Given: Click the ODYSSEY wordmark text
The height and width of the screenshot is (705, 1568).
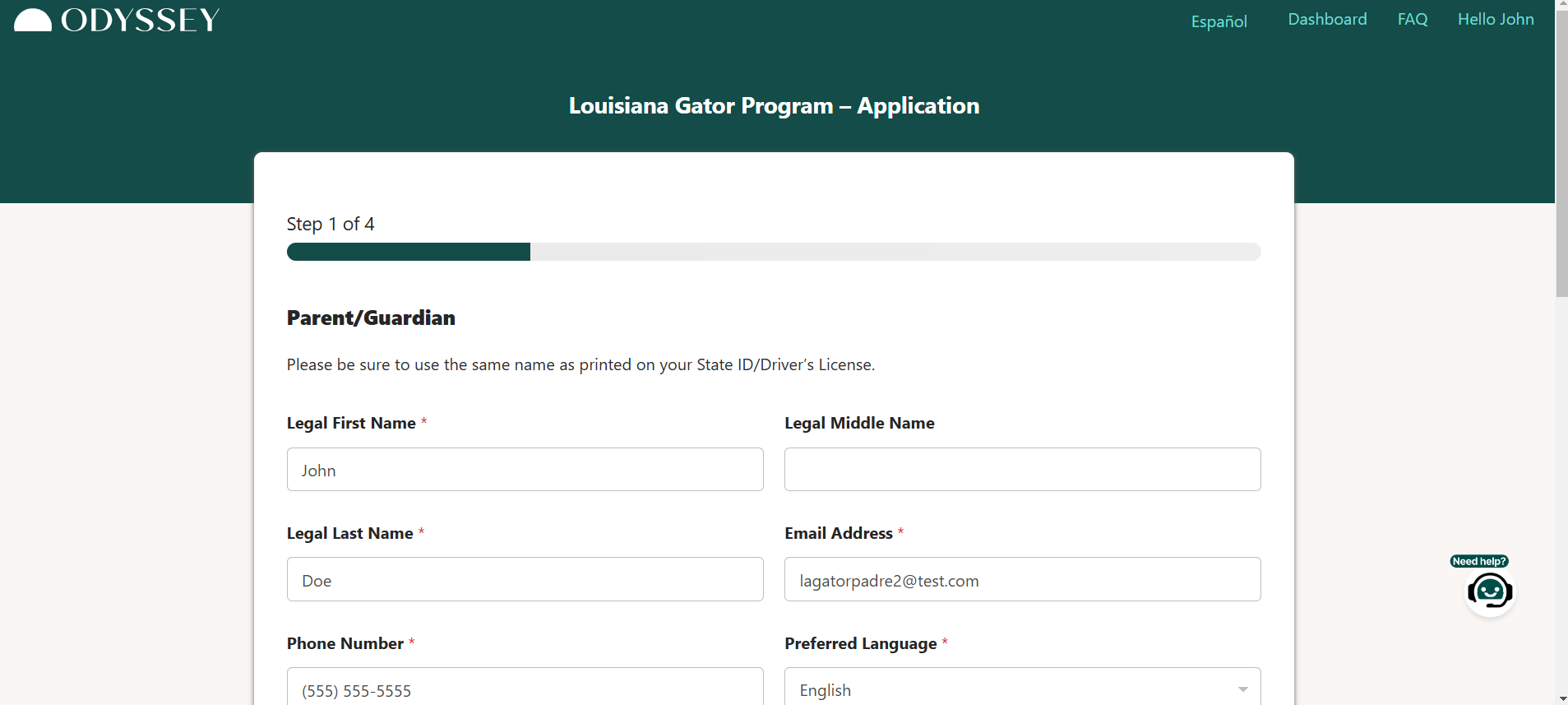Looking at the screenshot, I should 141,21.
